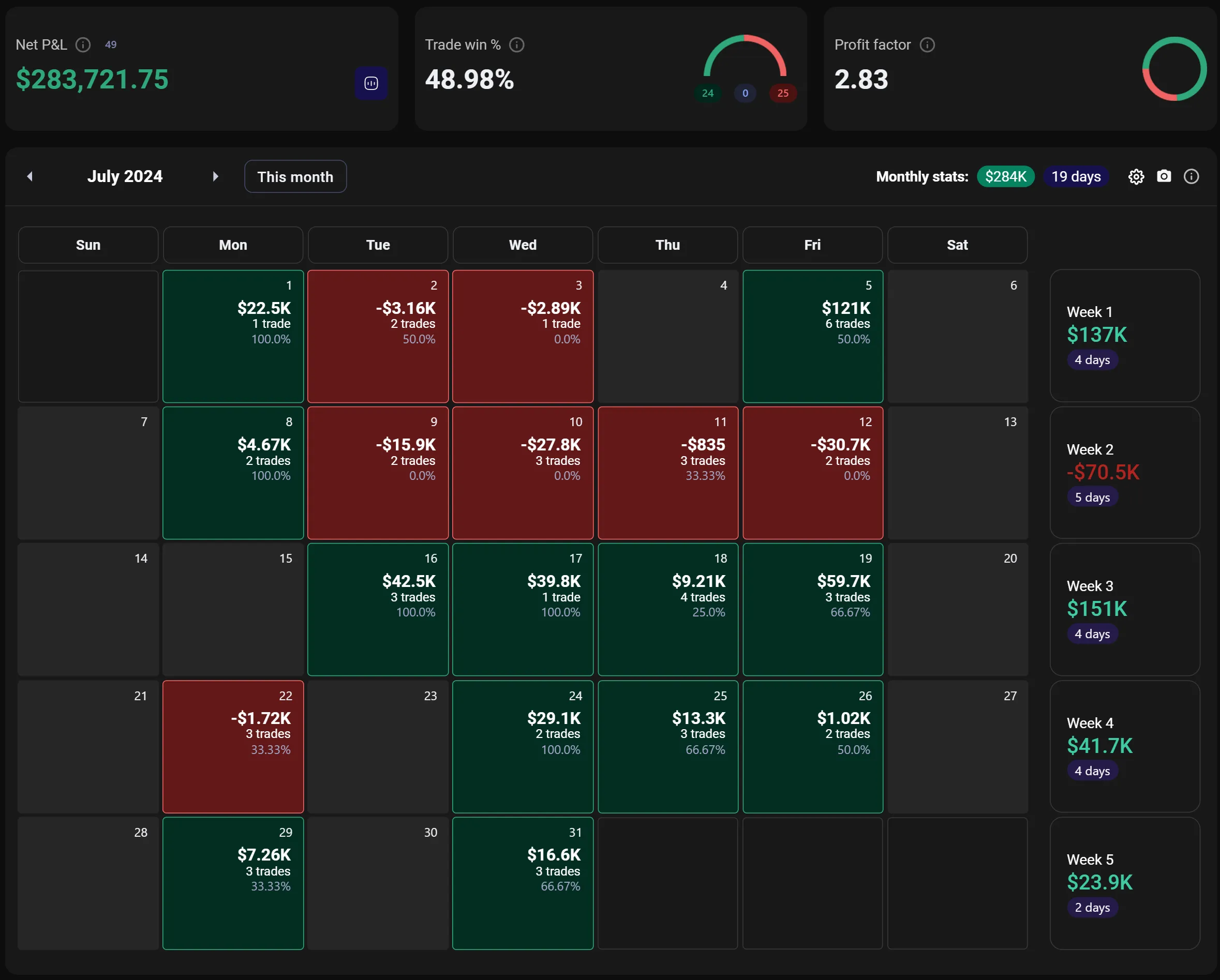Viewport: 1220px width, 980px height.
Task: Open July 5 day with $121K
Action: click(813, 336)
